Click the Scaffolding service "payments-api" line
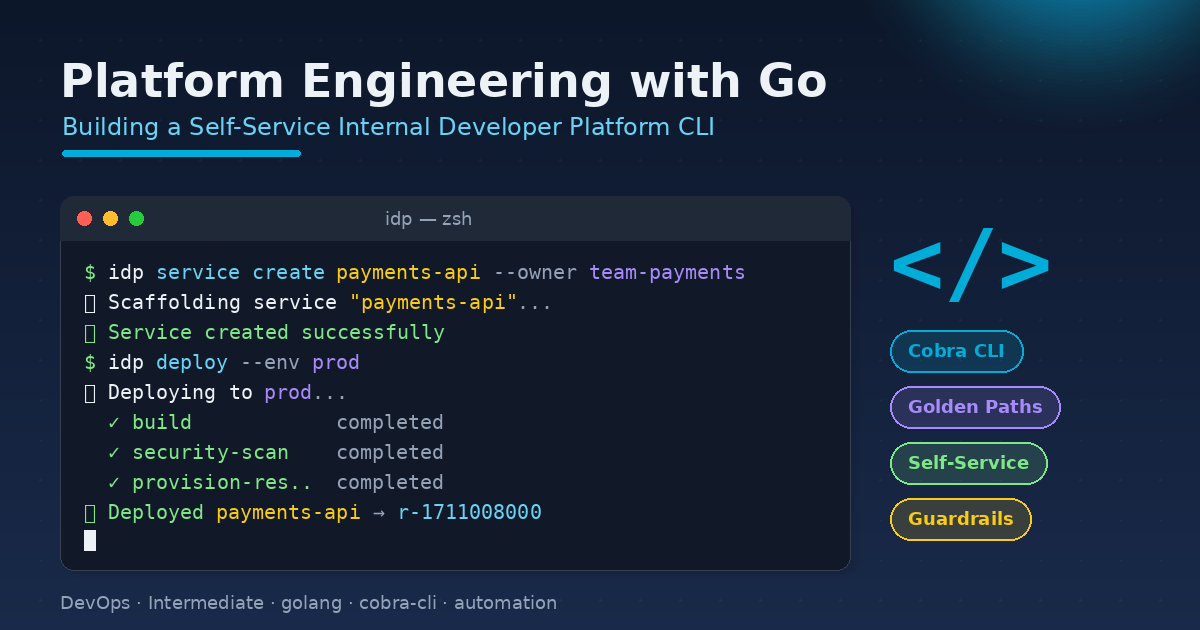Viewport: 1200px width, 630px height. pos(318,303)
